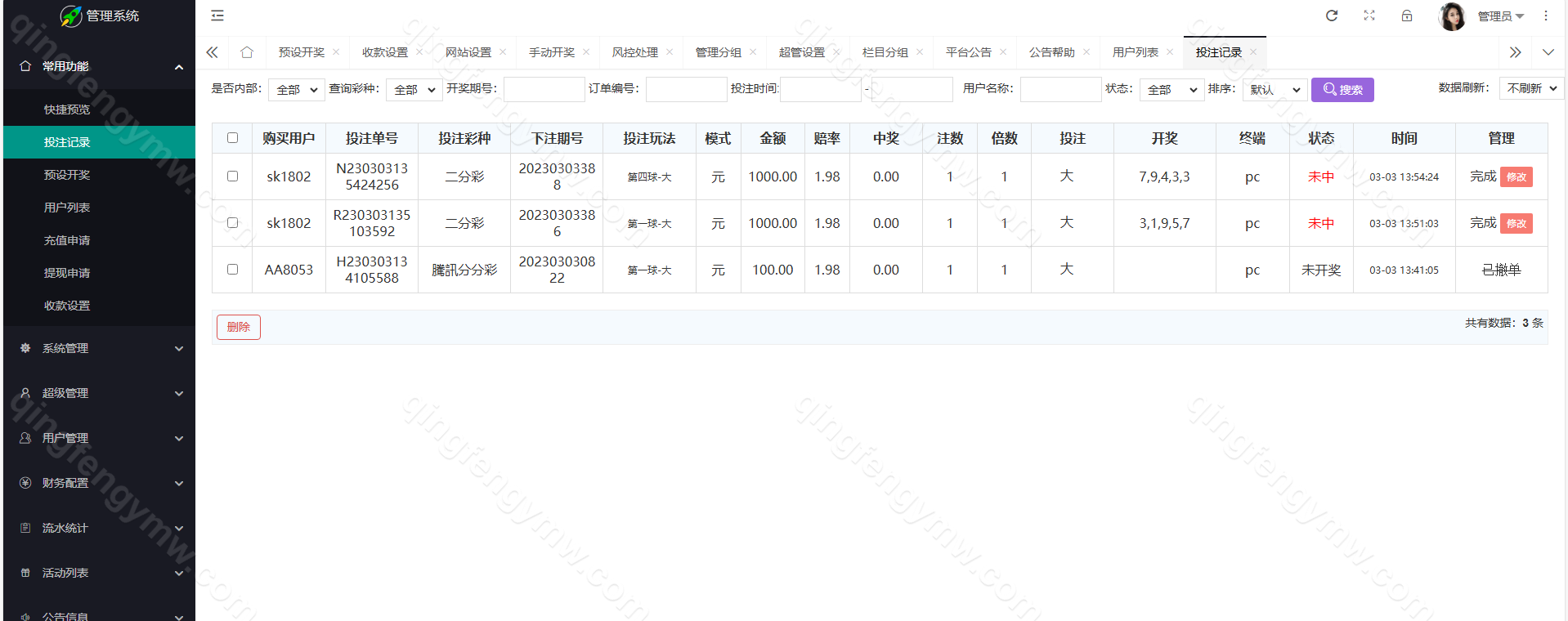Click the sidebar collapse hamburger icon
Screen dimensions: 1568x621
pos(217,16)
